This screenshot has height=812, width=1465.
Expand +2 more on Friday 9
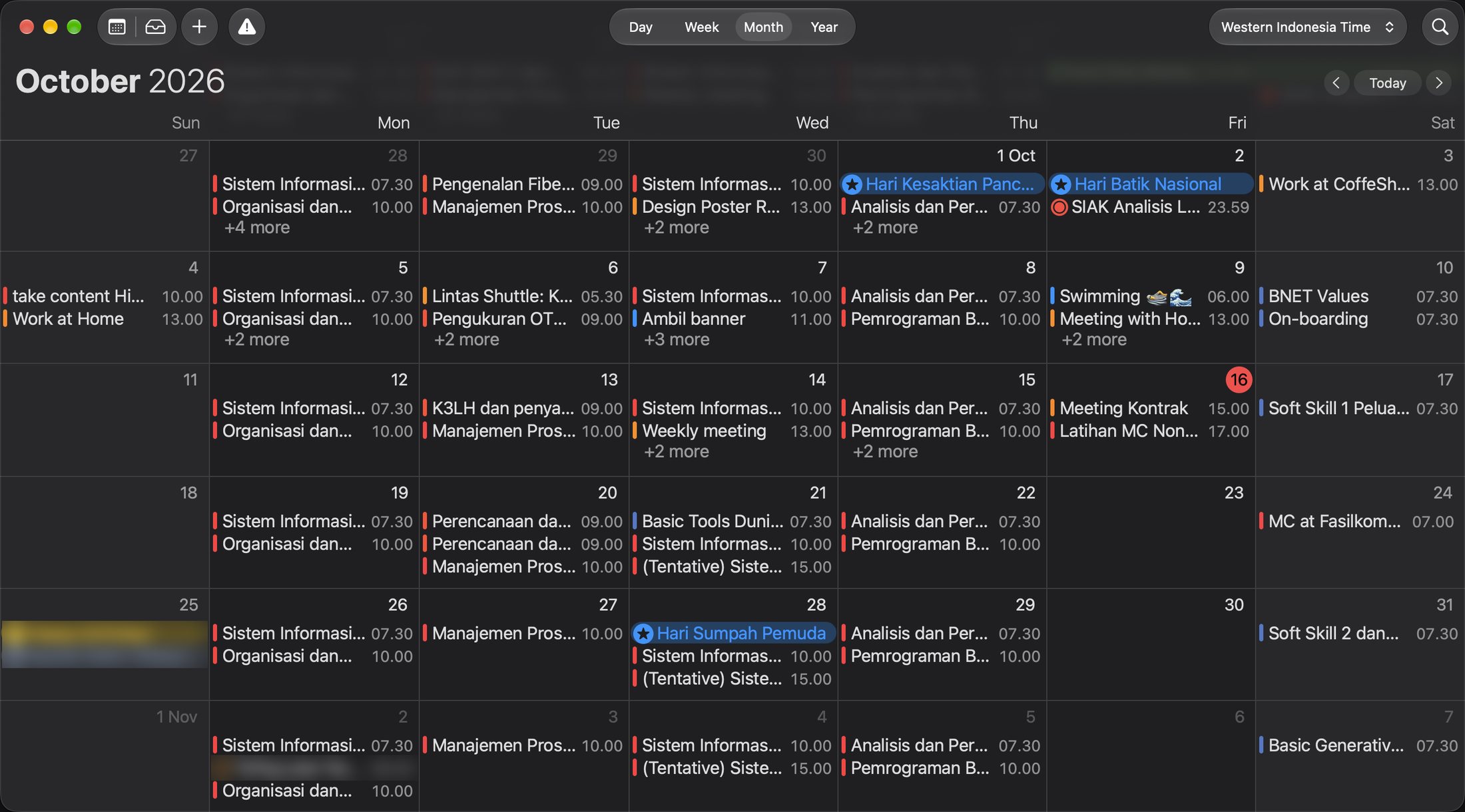pyautogui.click(x=1093, y=339)
